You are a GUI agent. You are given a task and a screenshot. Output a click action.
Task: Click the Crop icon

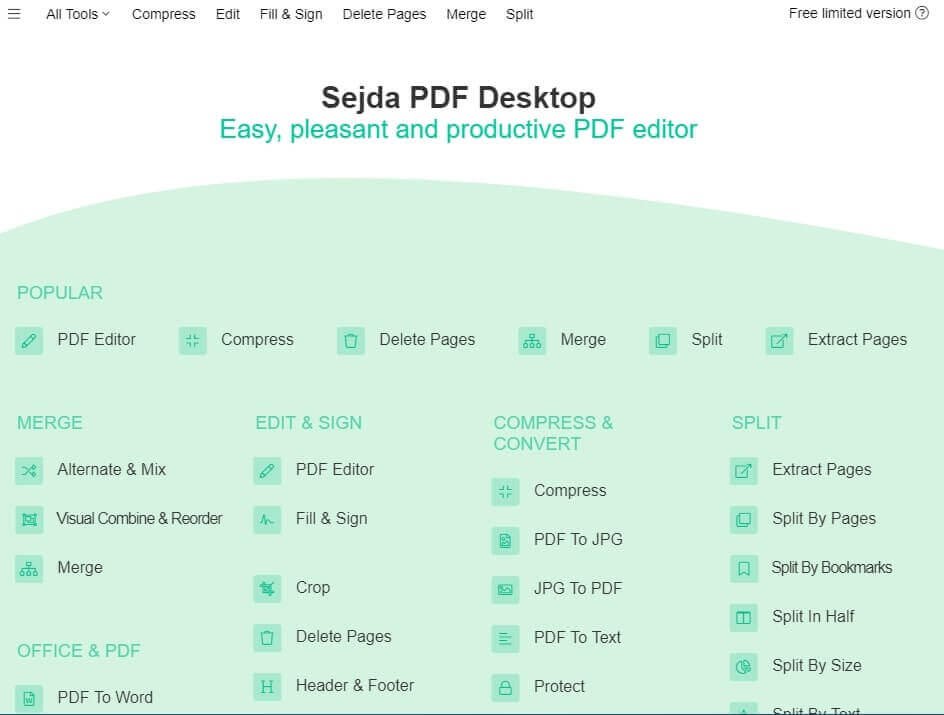[x=267, y=589]
